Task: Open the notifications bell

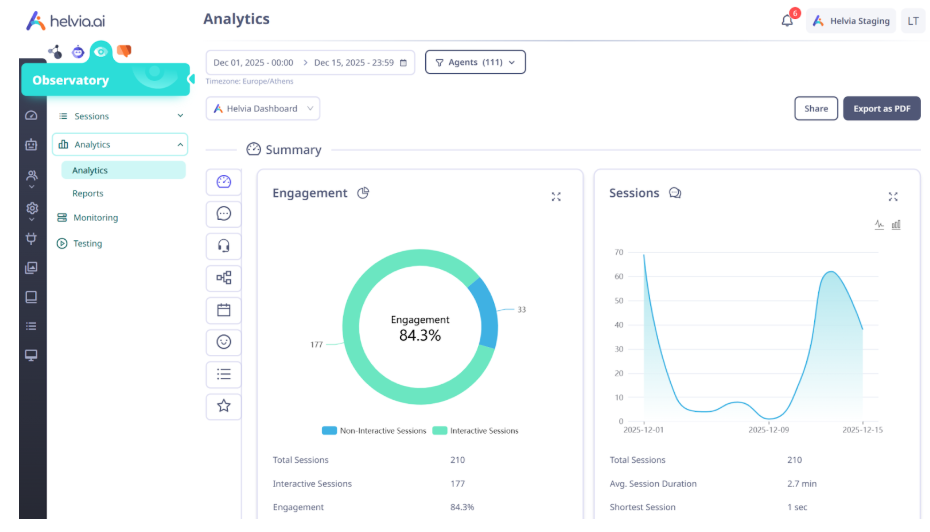Action: [x=787, y=21]
